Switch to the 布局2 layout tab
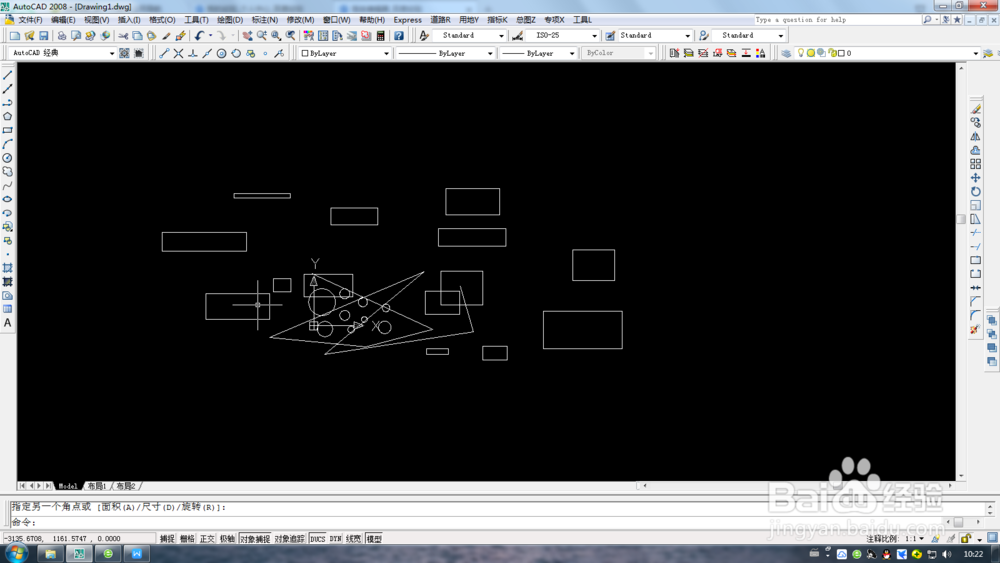The height and width of the screenshot is (563, 1000). [126, 486]
